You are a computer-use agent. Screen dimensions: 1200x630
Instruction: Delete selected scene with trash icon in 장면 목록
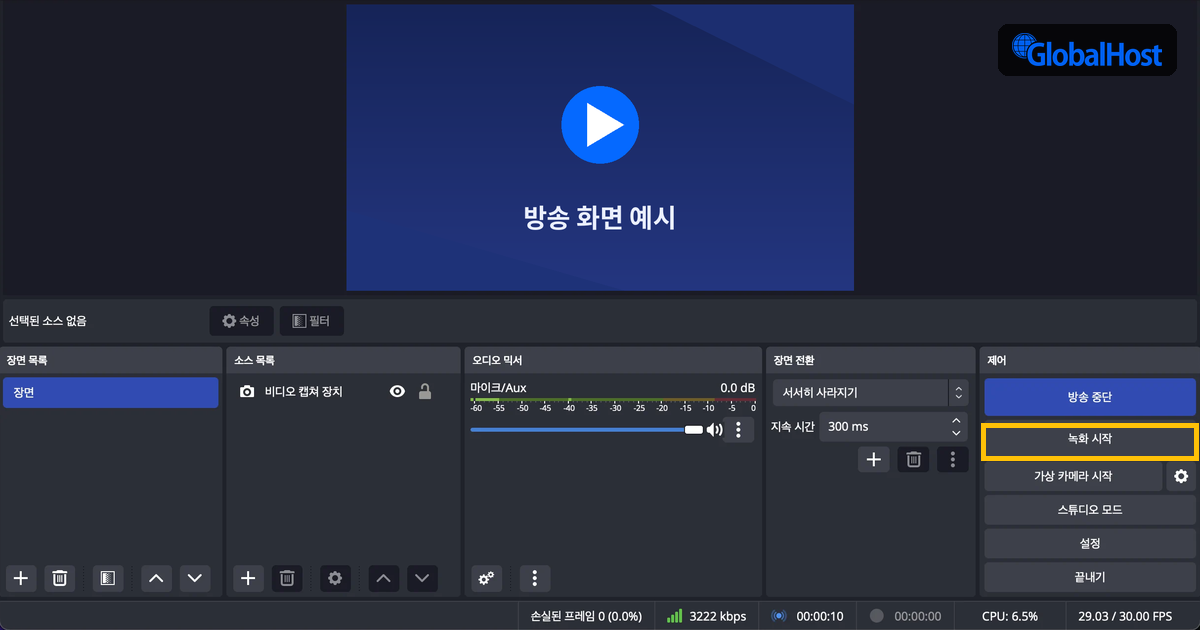60,578
